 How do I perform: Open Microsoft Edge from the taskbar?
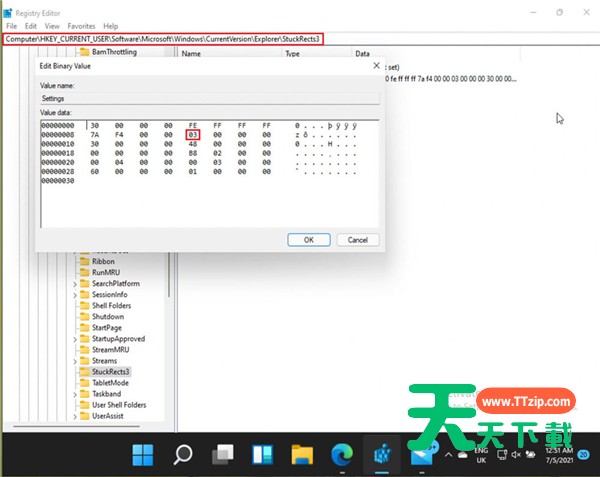coord(342,456)
